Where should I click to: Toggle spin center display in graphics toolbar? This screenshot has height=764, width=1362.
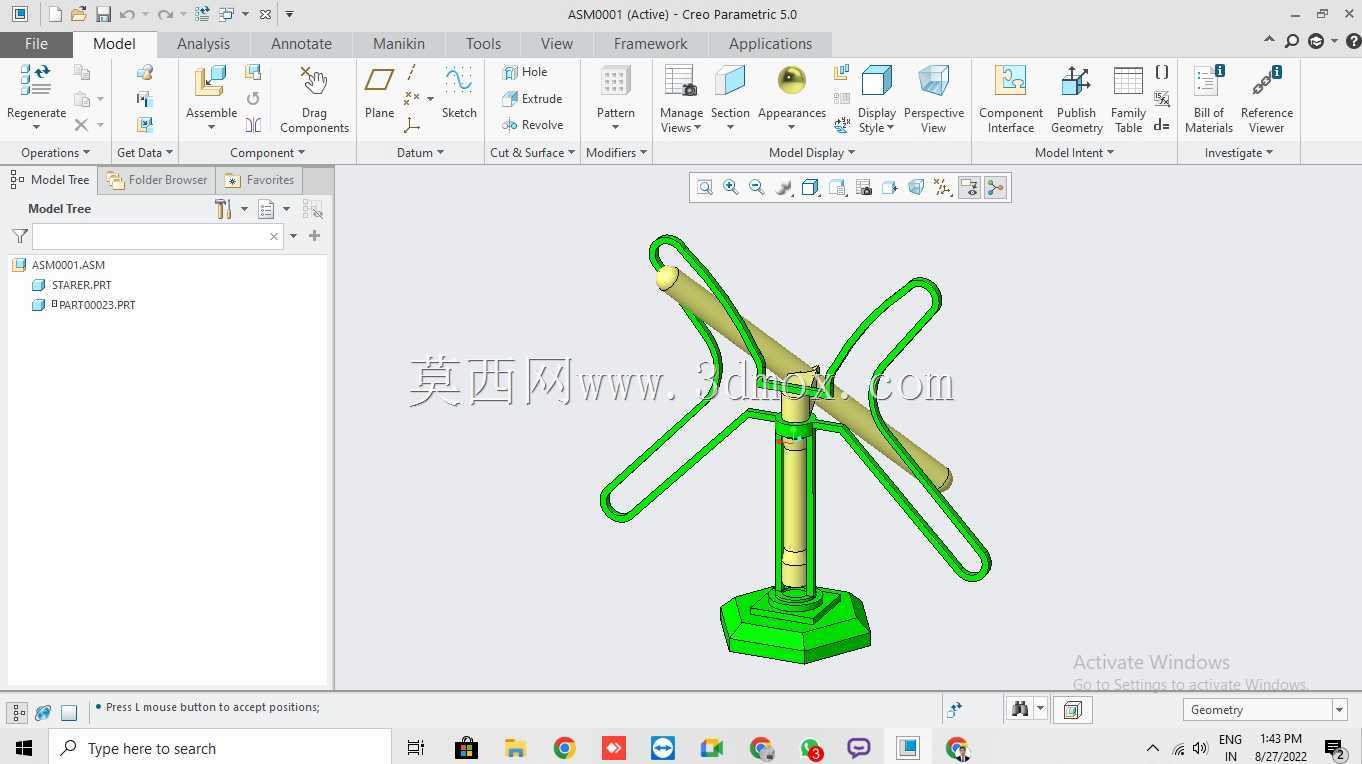click(x=995, y=188)
